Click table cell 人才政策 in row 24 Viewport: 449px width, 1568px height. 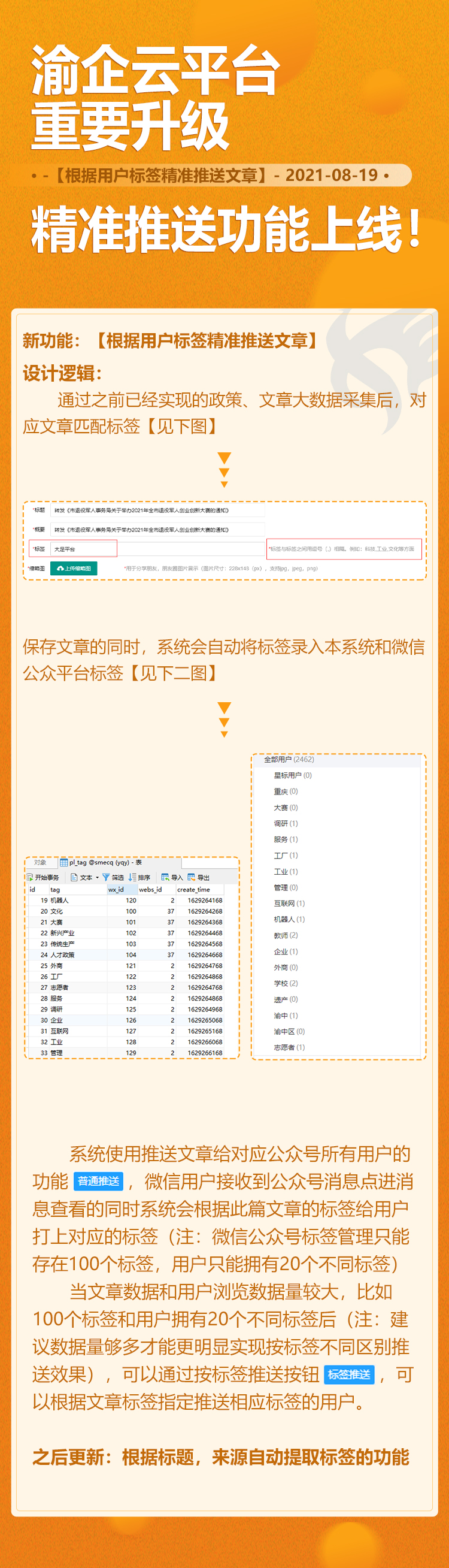coord(63,954)
